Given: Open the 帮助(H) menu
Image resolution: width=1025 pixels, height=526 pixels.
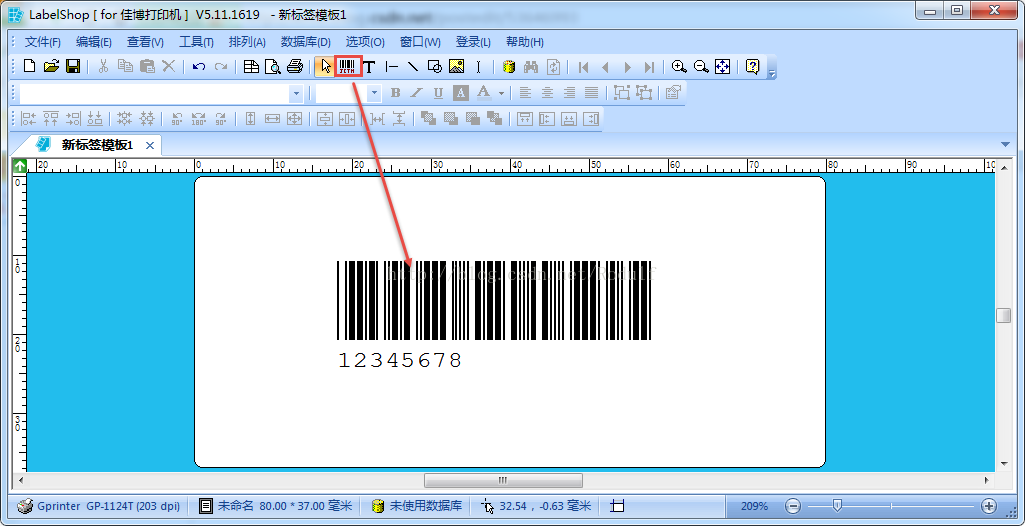Looking at the screenshot, I should pyautogui.click(x=525, y=42).
